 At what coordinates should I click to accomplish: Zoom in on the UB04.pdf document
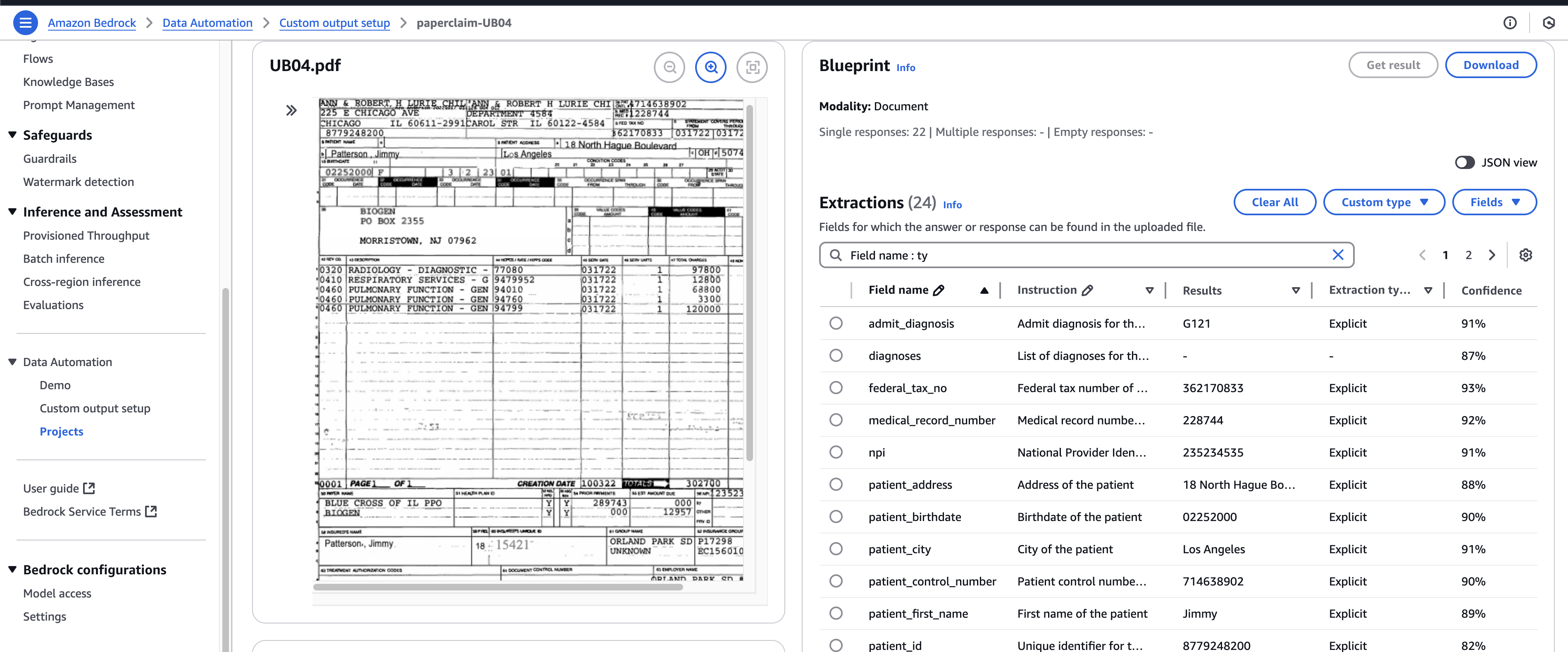[x=710, y=67]
